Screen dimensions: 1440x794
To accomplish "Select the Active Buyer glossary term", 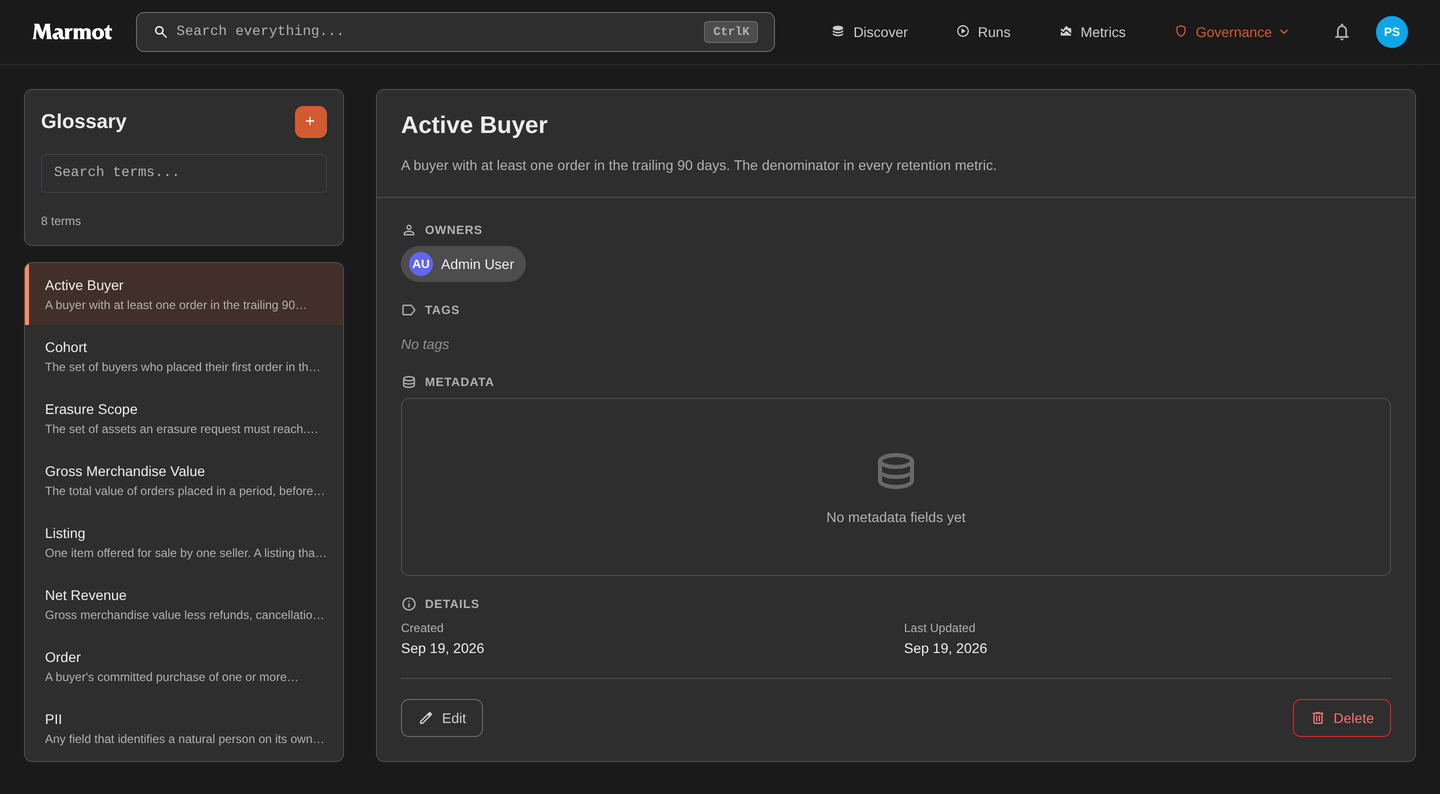I will (184, 294).
